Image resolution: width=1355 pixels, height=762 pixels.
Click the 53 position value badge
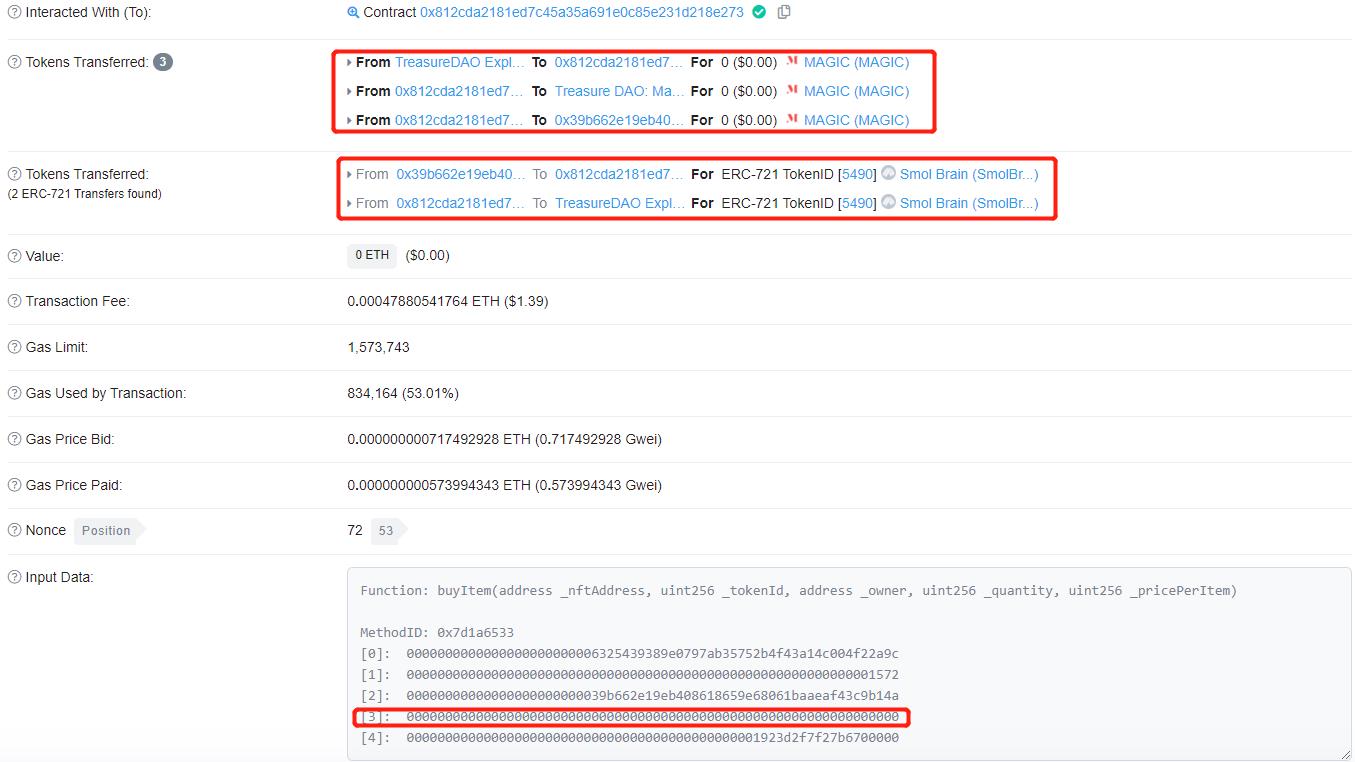[386, 531]
